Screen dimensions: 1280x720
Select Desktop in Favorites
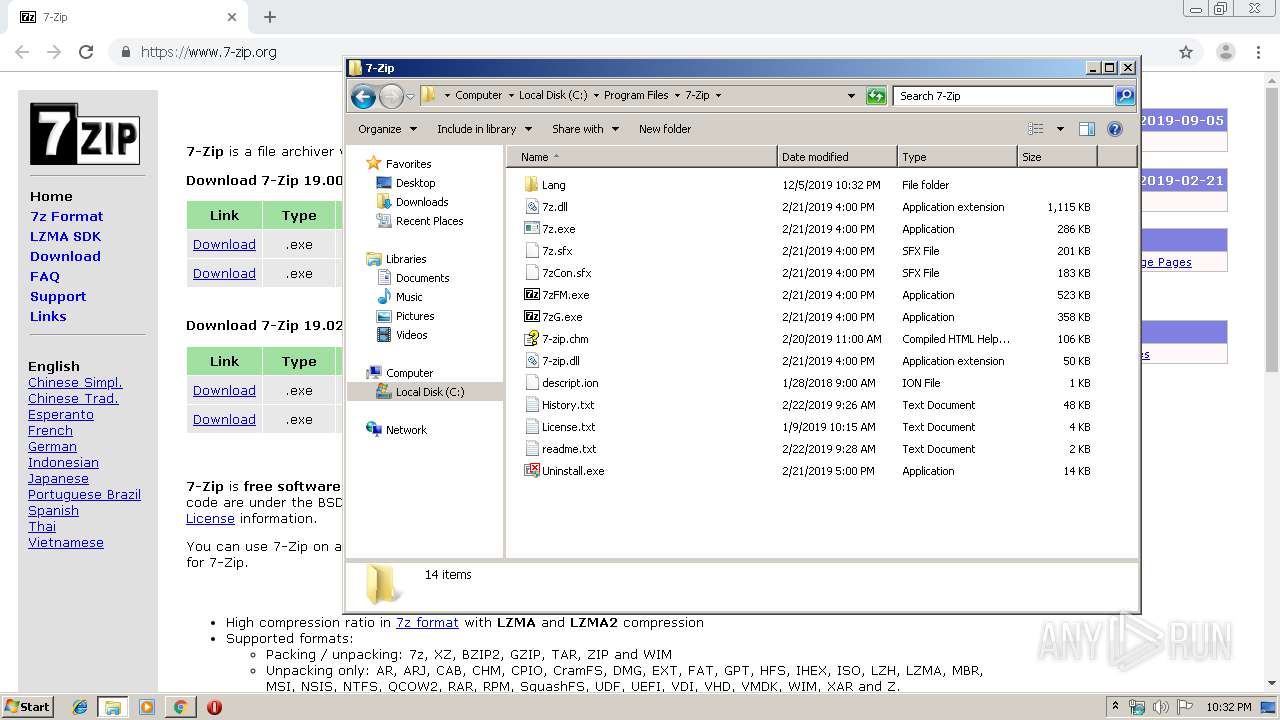(x=415, y=183)
